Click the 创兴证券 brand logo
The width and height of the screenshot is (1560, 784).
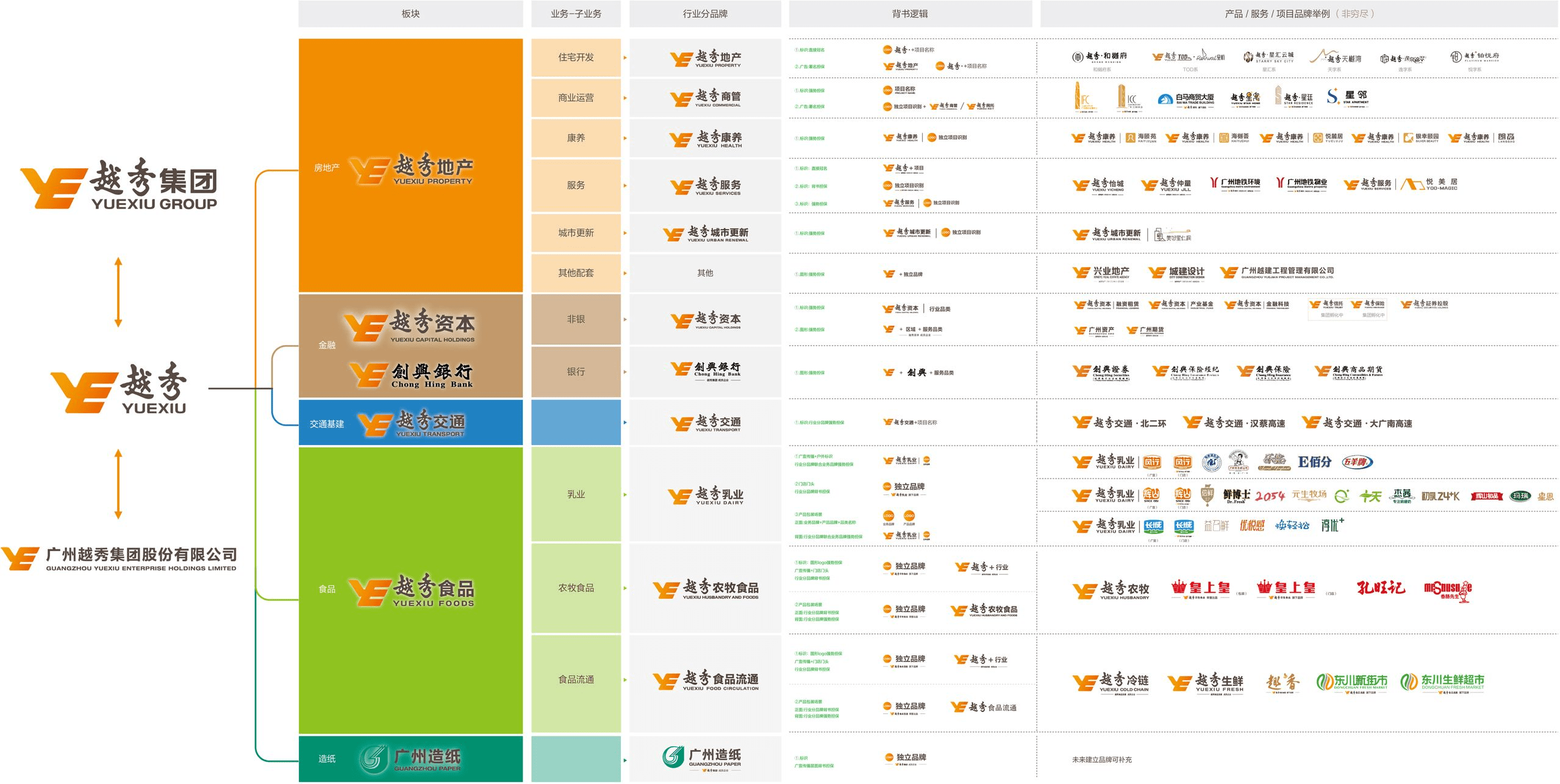(x=1101, y=372)
